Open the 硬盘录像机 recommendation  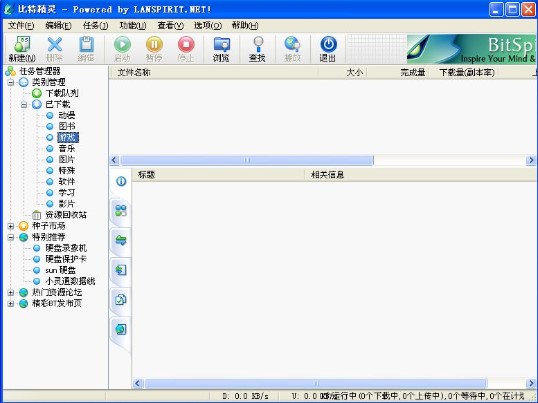pos(66,248)
